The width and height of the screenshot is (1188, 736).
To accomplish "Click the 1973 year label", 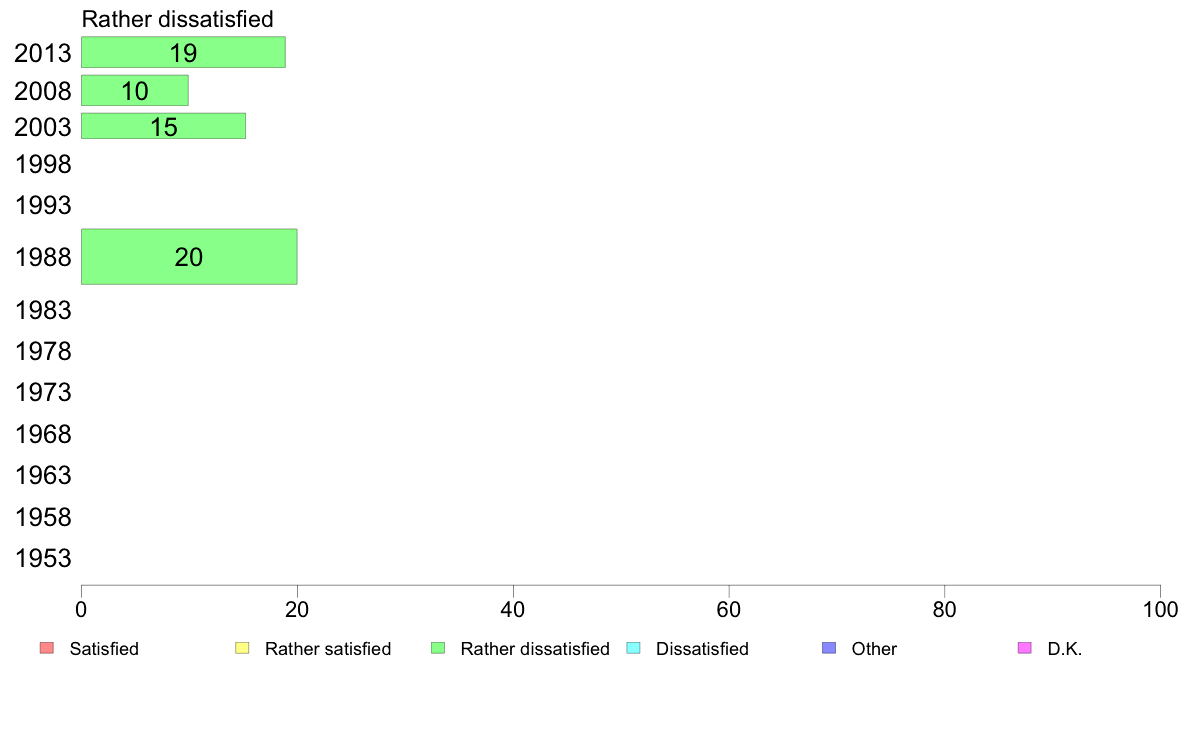I will pyautogui.click(x=43, y=393).
